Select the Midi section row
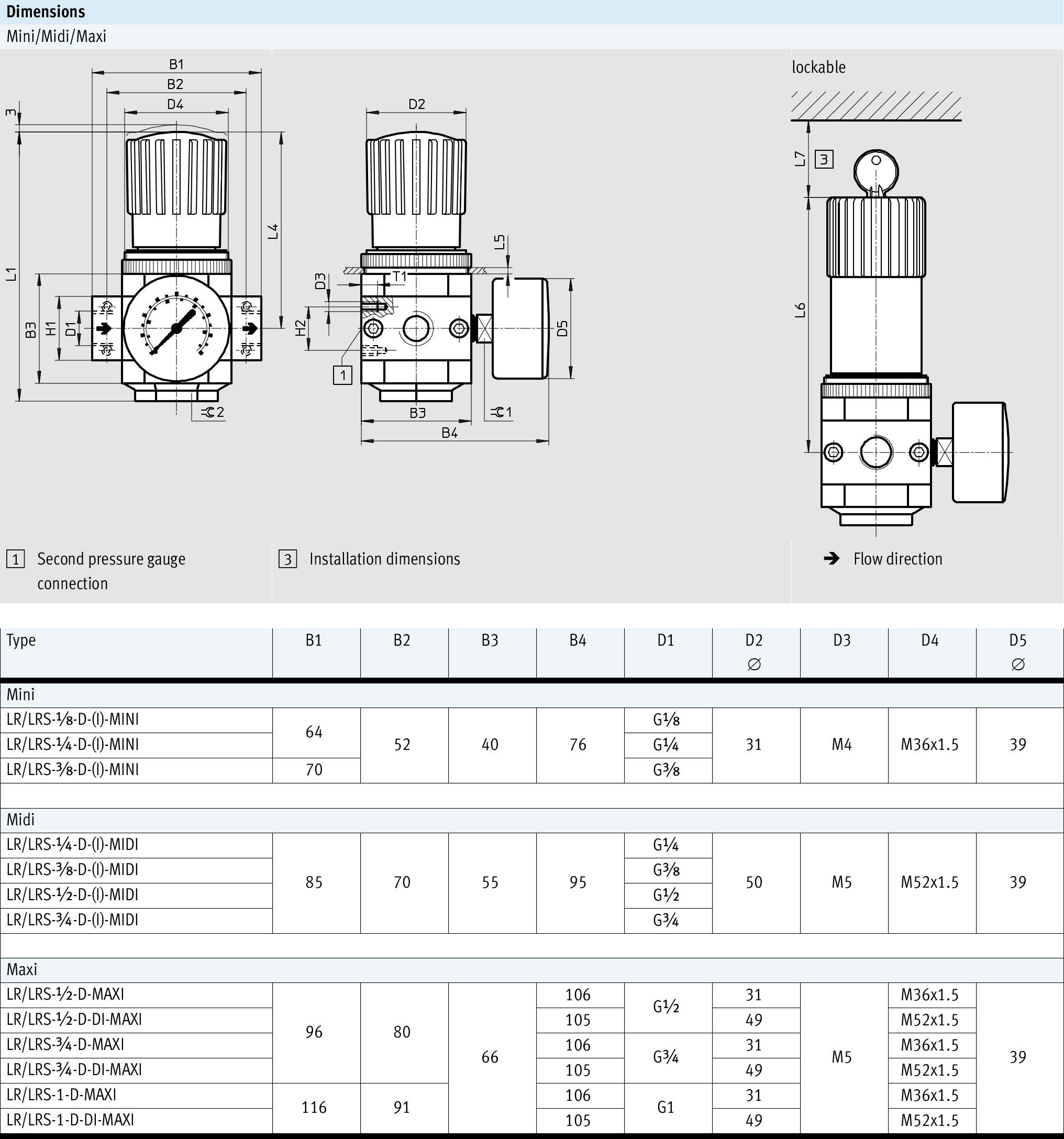Viewport: 1064px width, 1139px height. (21, 820)
